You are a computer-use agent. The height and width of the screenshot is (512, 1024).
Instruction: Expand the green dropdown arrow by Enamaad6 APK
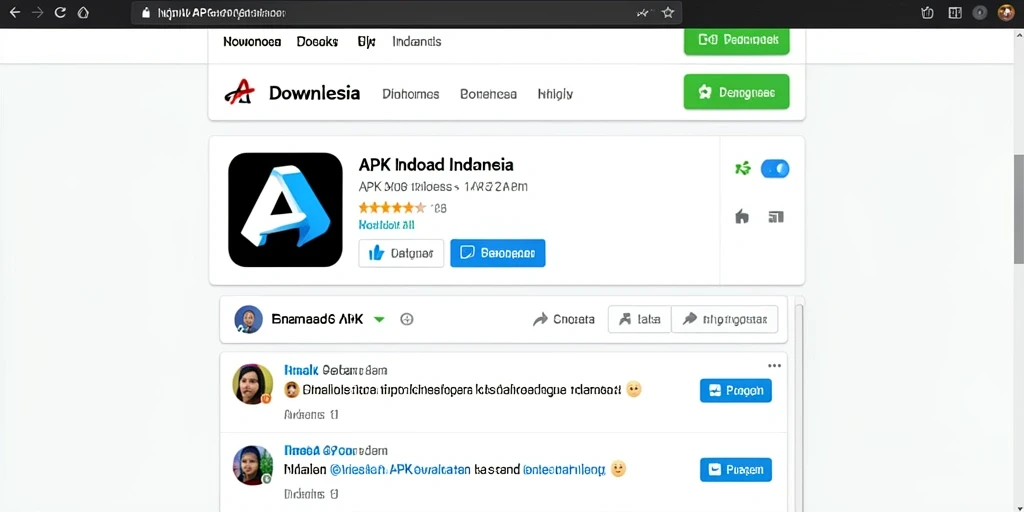379,319
